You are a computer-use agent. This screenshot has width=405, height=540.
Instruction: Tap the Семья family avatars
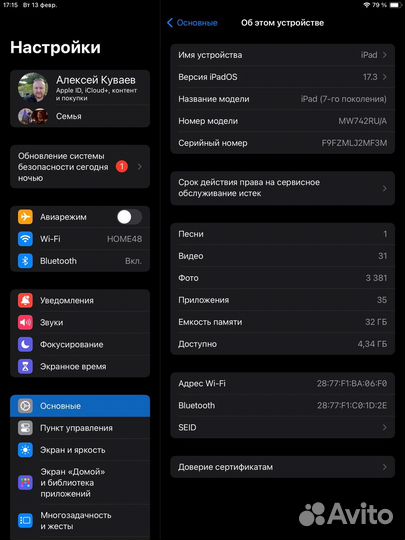(33, 116)
